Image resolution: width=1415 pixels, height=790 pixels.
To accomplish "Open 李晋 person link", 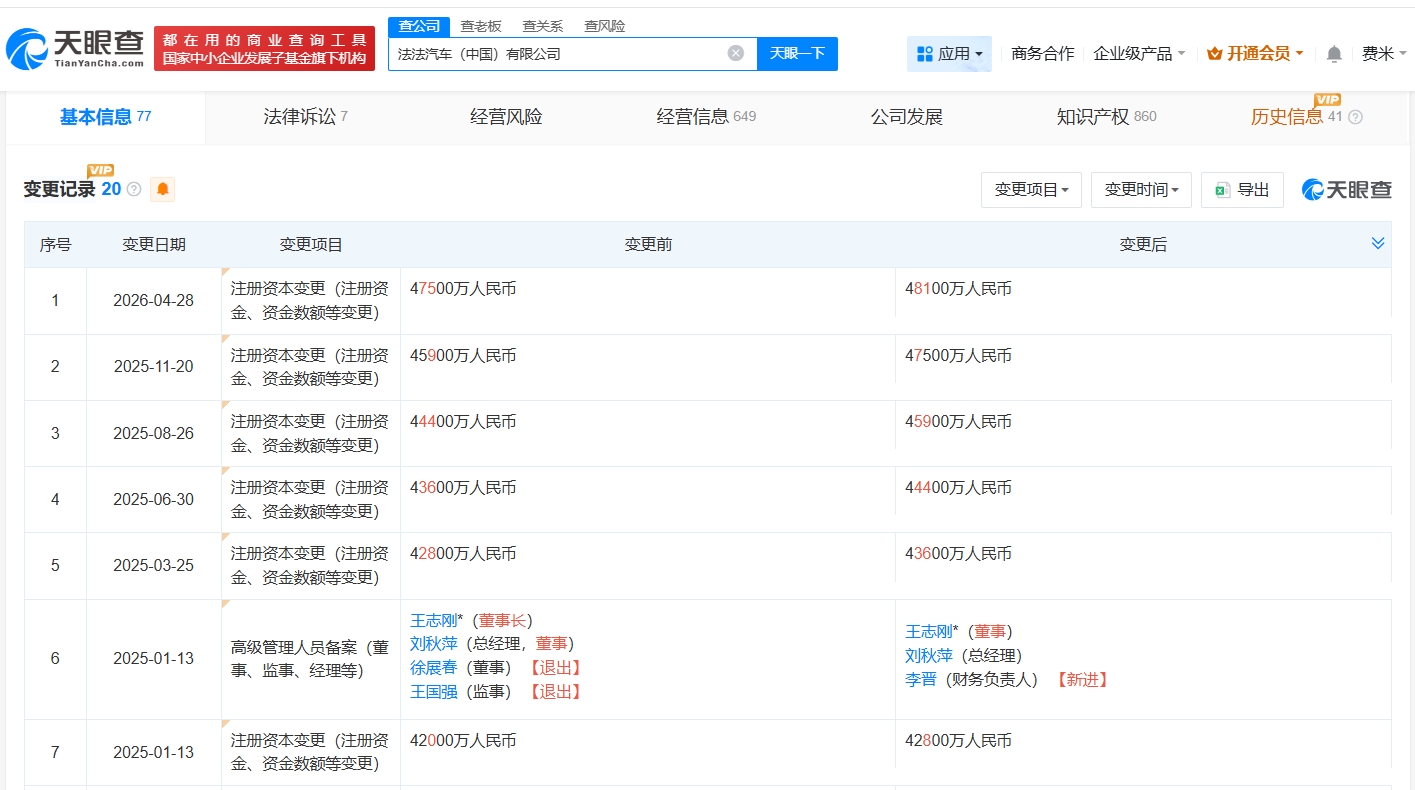I will [921, 680].
